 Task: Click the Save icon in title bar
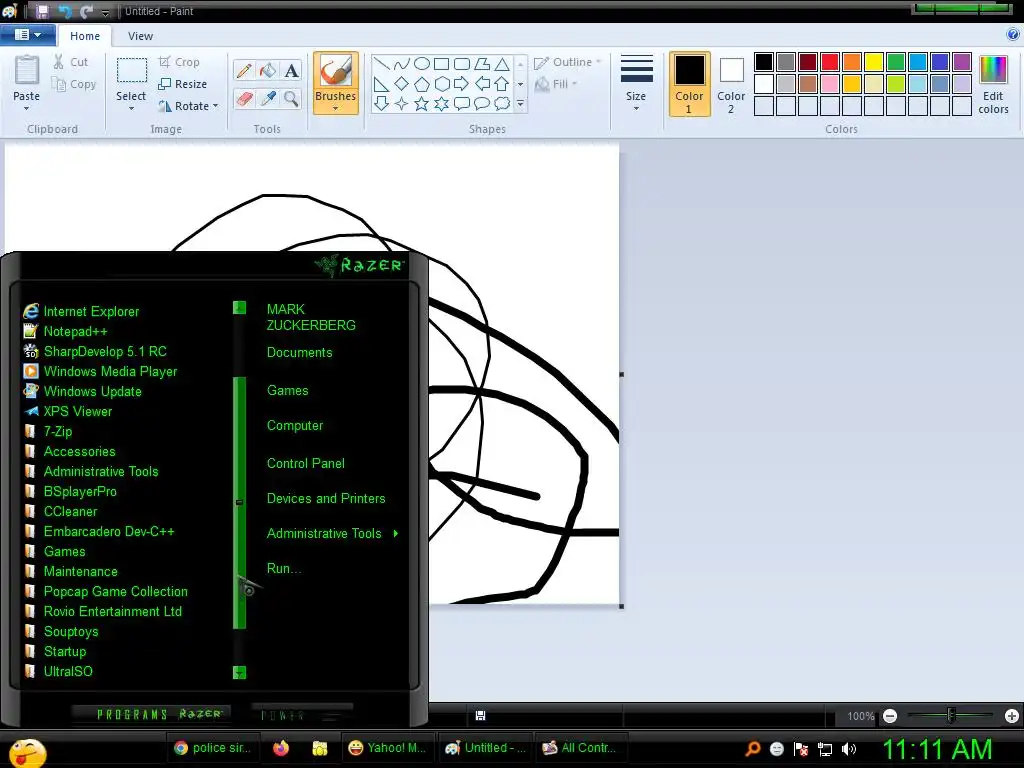click(x=42, y=11)
